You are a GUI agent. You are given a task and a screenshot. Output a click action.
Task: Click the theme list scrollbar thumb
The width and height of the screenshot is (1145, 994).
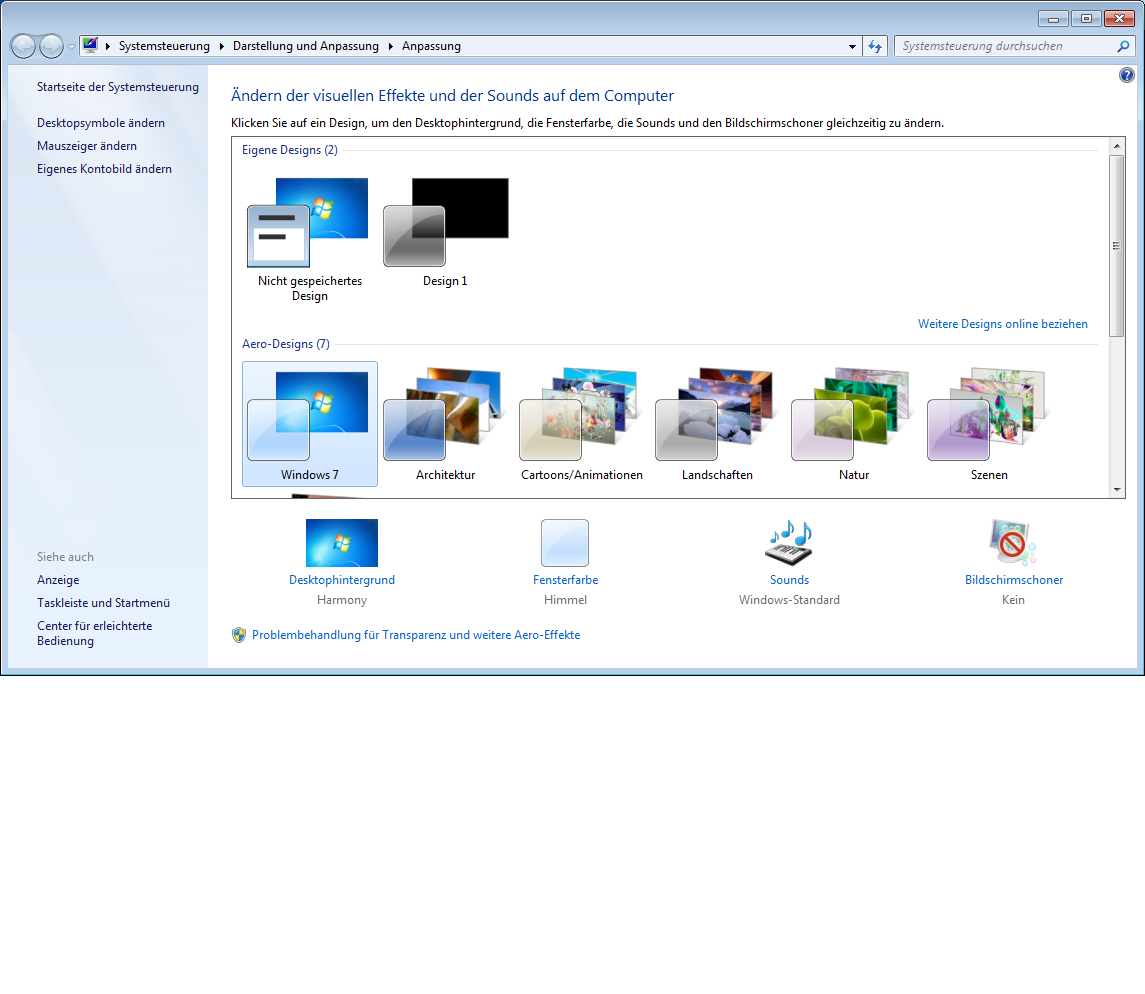pos(1117,245)
